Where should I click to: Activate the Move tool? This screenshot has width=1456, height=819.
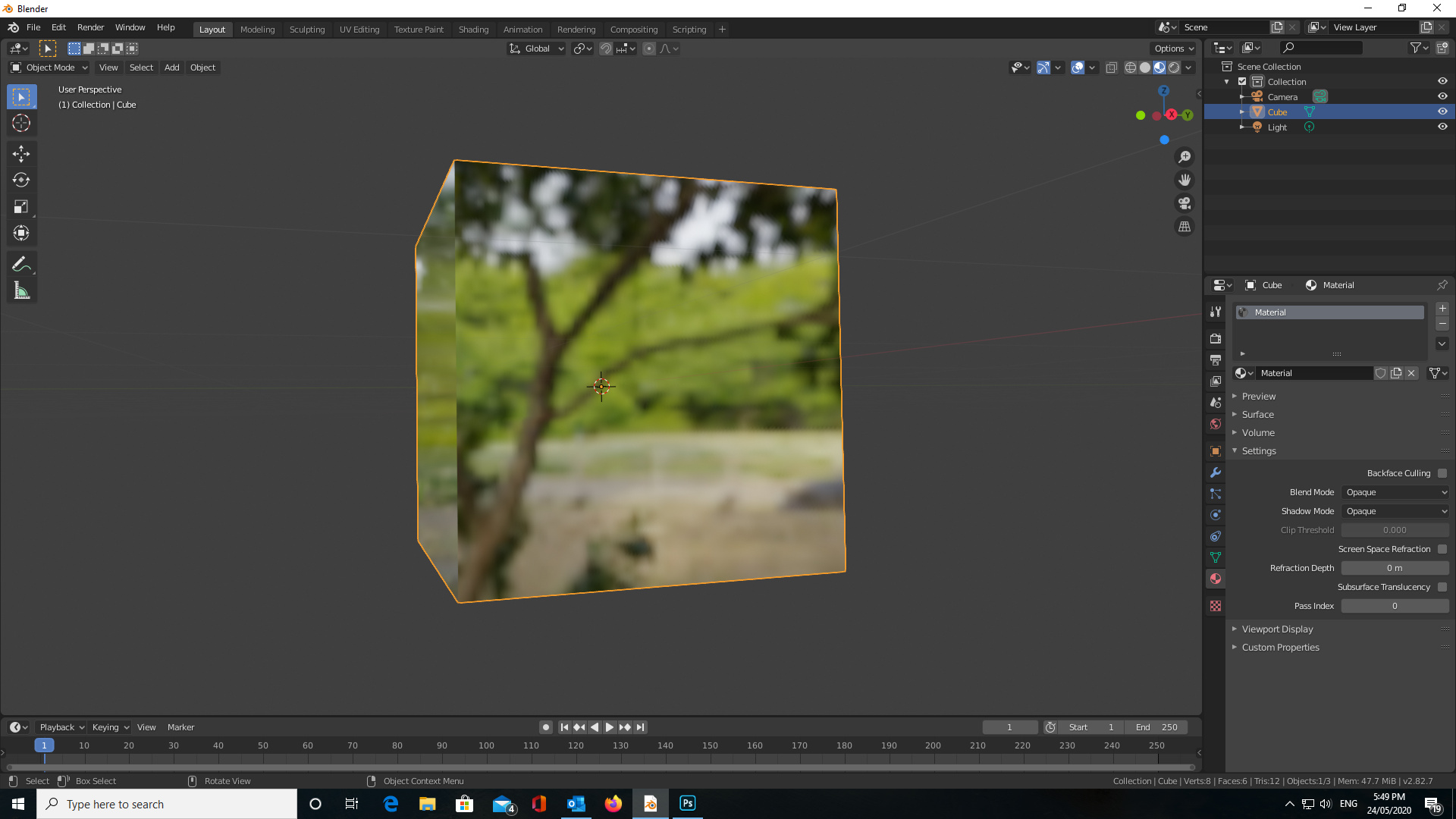(21, 154)
